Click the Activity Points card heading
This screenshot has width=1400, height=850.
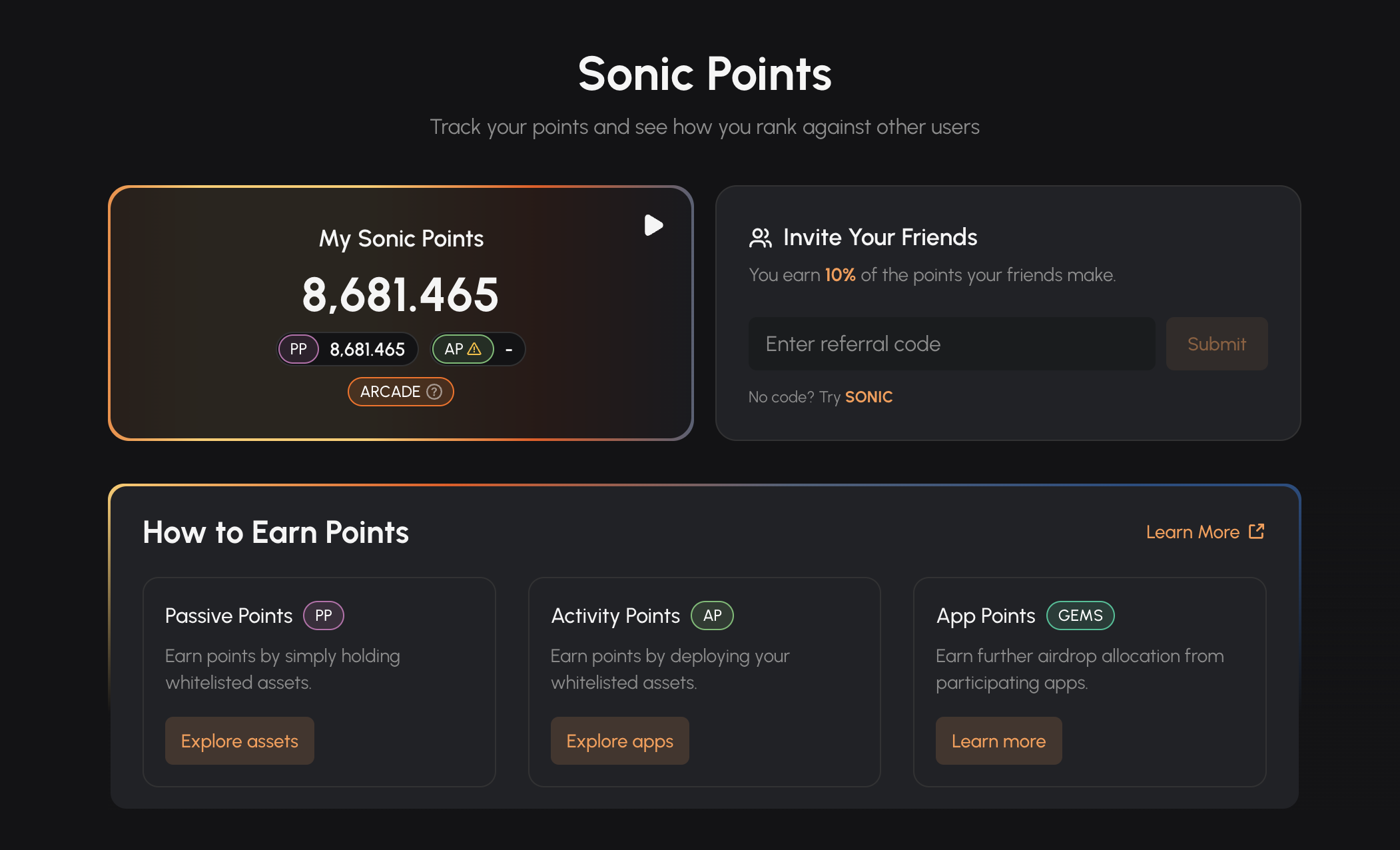pyautogui.click(x=615, y=616)
